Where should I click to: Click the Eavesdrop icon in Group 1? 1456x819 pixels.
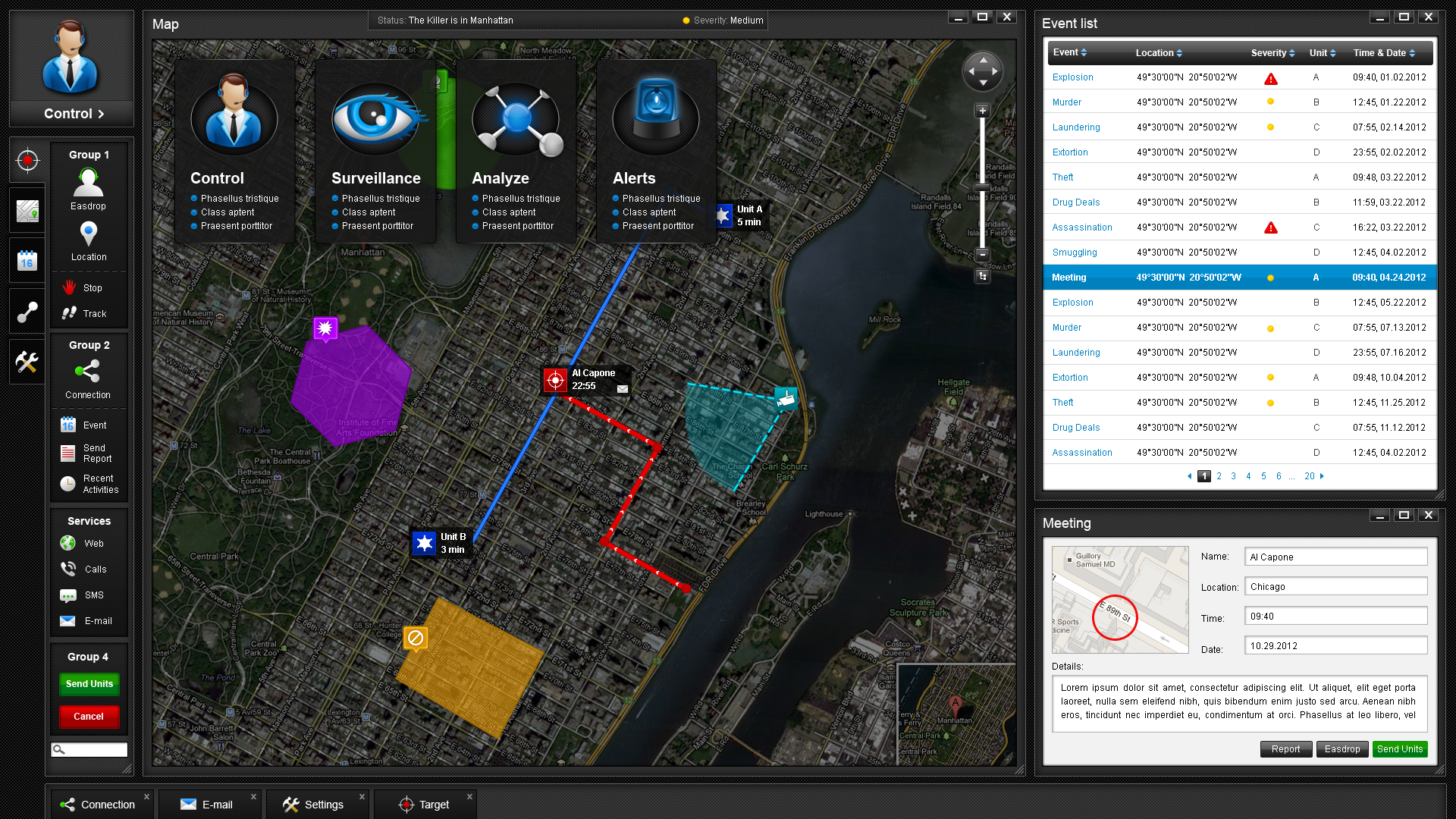[x=88, y=182]
